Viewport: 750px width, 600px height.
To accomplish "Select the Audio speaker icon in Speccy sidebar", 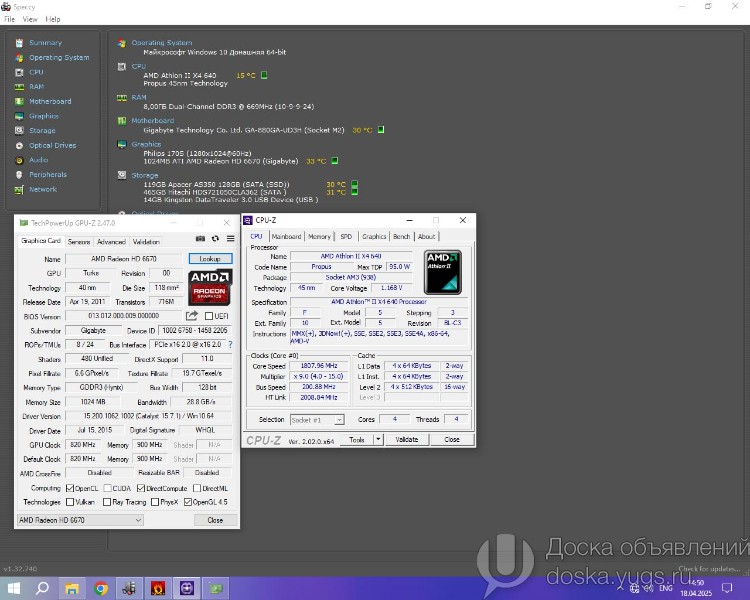I will (19, 160).
